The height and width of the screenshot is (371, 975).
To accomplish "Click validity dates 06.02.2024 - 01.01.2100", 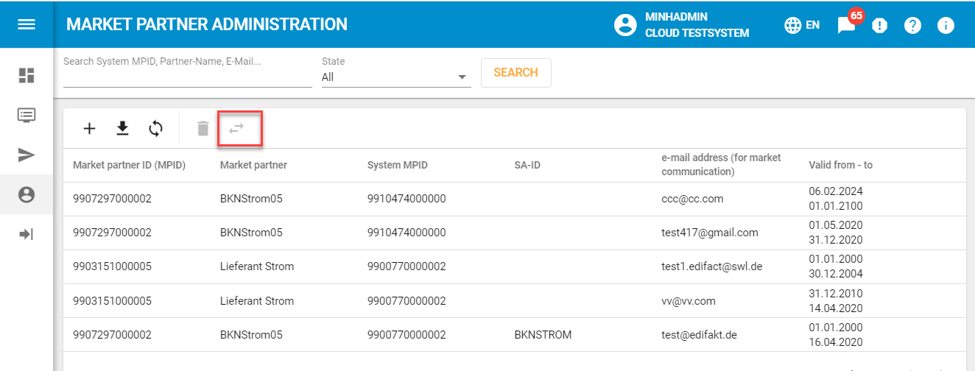I will (836, 199).
